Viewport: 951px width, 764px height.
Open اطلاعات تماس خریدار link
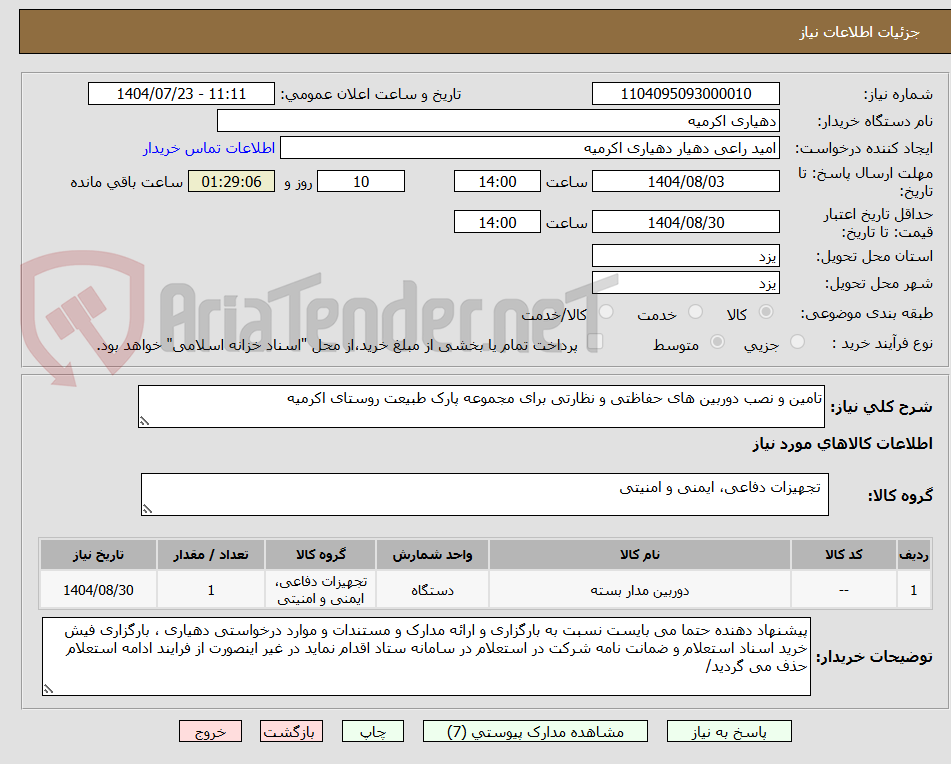tap(209, 149)
